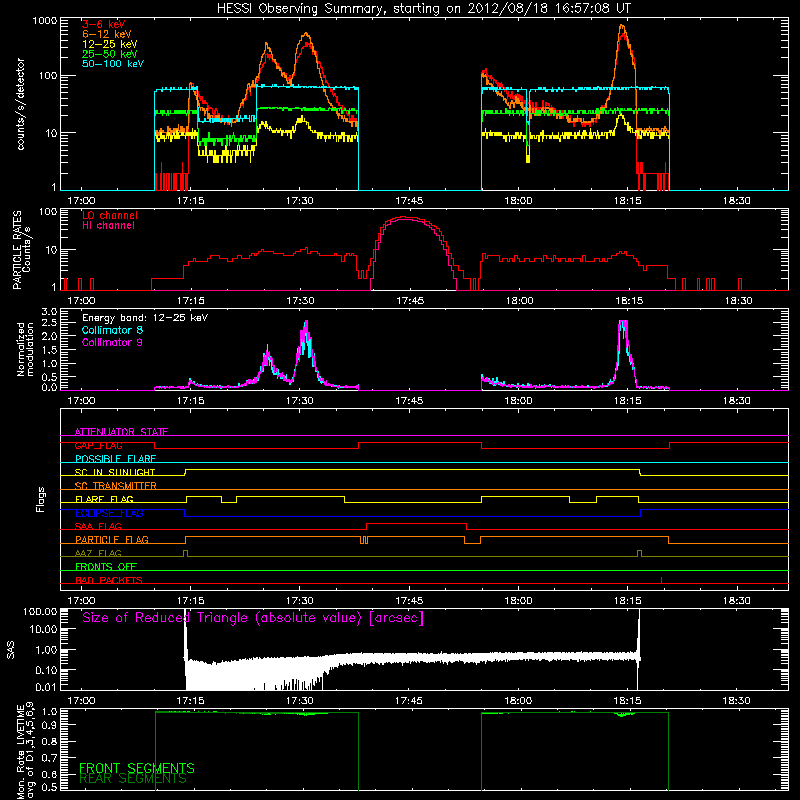Click the 0.9 tick on livetime axis
Screen dimensions: 800x800
tap(49, 727)
